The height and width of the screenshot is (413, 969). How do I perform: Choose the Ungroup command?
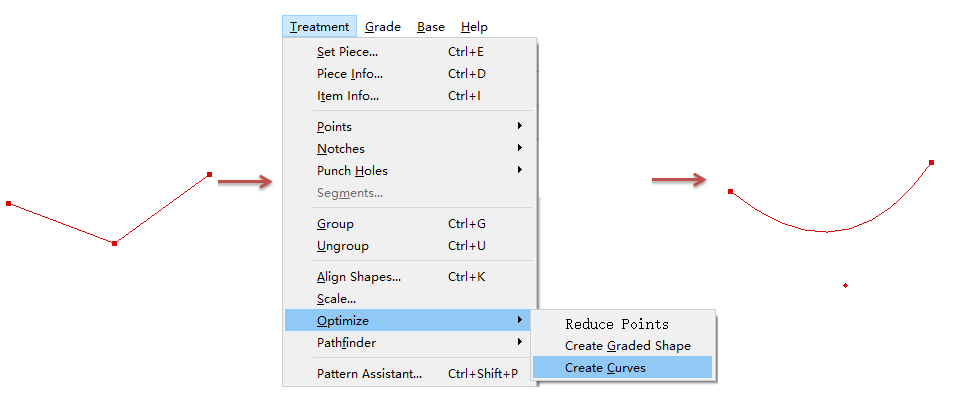coord(342,246)
